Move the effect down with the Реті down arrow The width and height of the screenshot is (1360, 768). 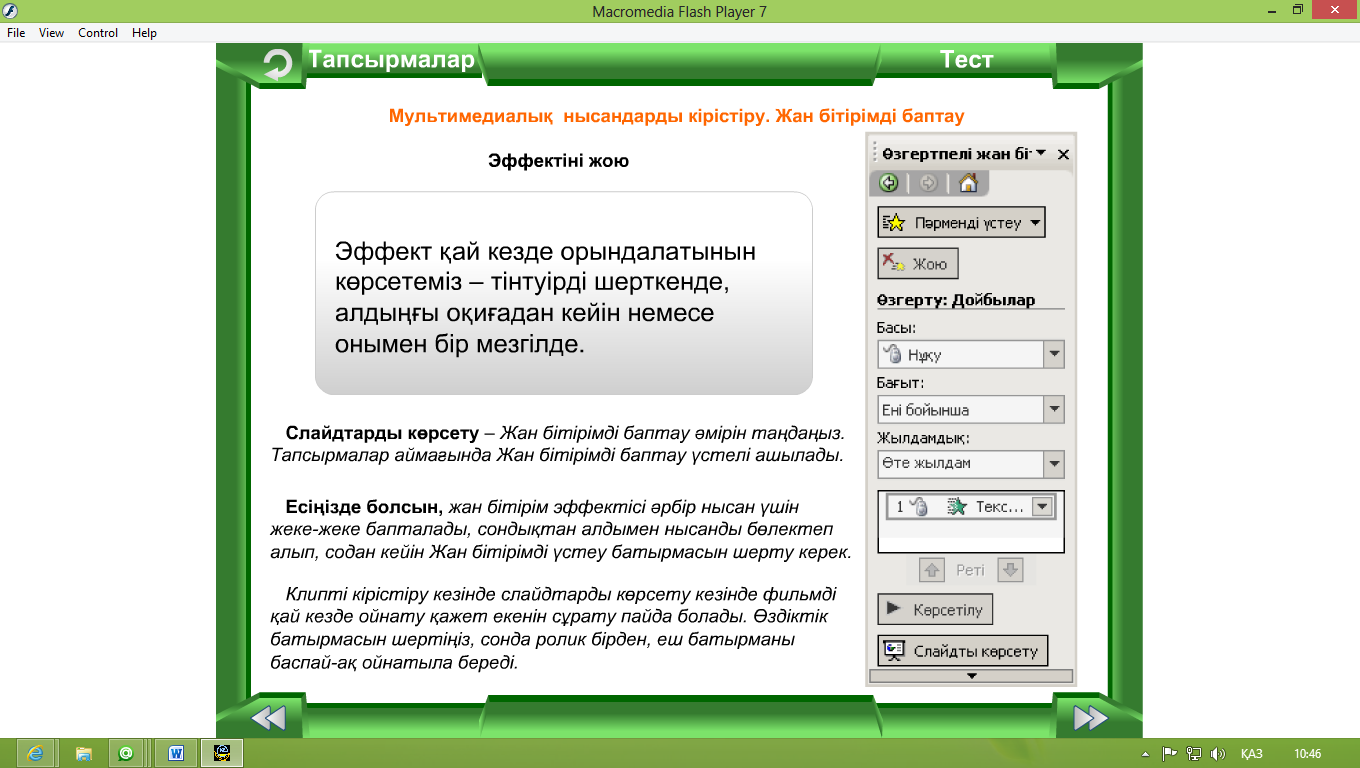1010,570
